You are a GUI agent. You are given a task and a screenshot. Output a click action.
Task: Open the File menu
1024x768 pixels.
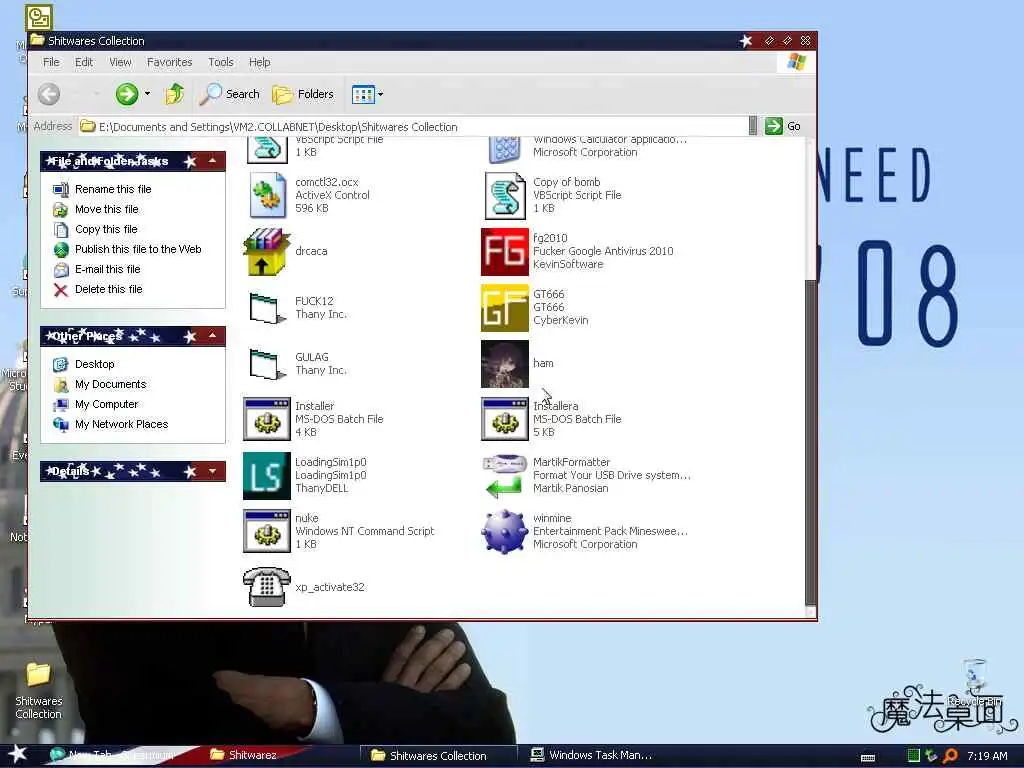click(51, 62)
